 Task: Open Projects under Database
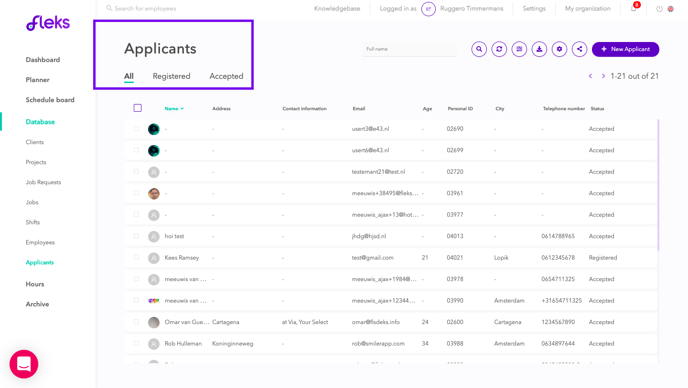[x=36, y=162]
